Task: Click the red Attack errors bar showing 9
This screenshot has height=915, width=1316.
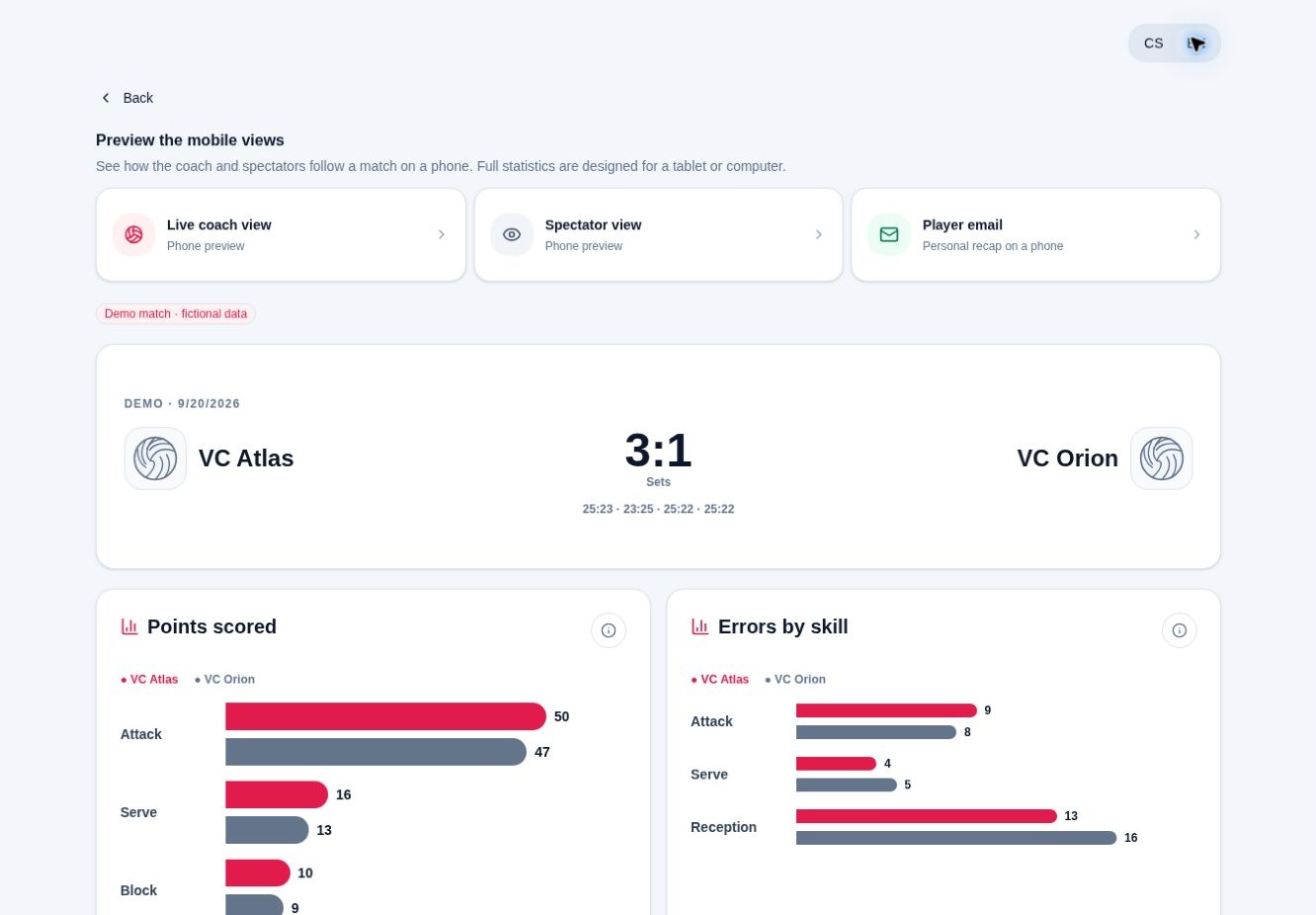Action: [x=886, y=710]
